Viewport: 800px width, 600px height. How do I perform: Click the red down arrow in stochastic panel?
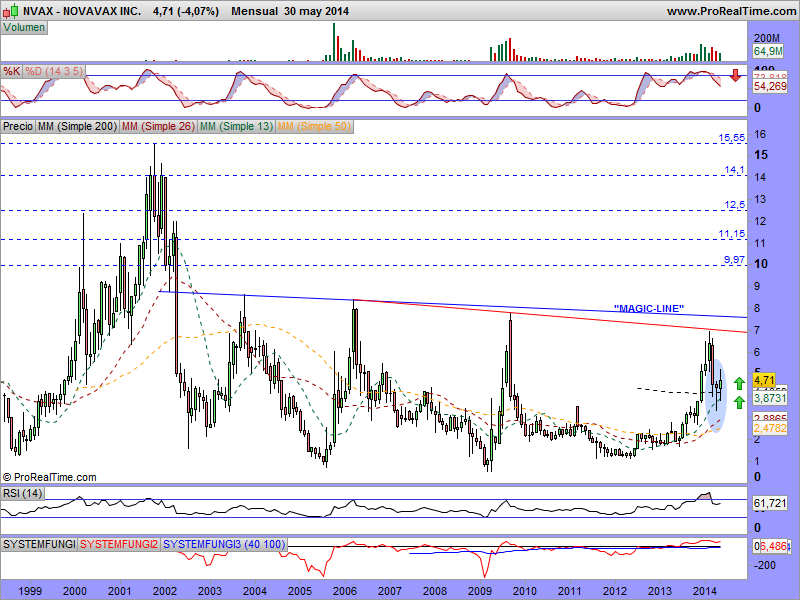pos(735,76)
